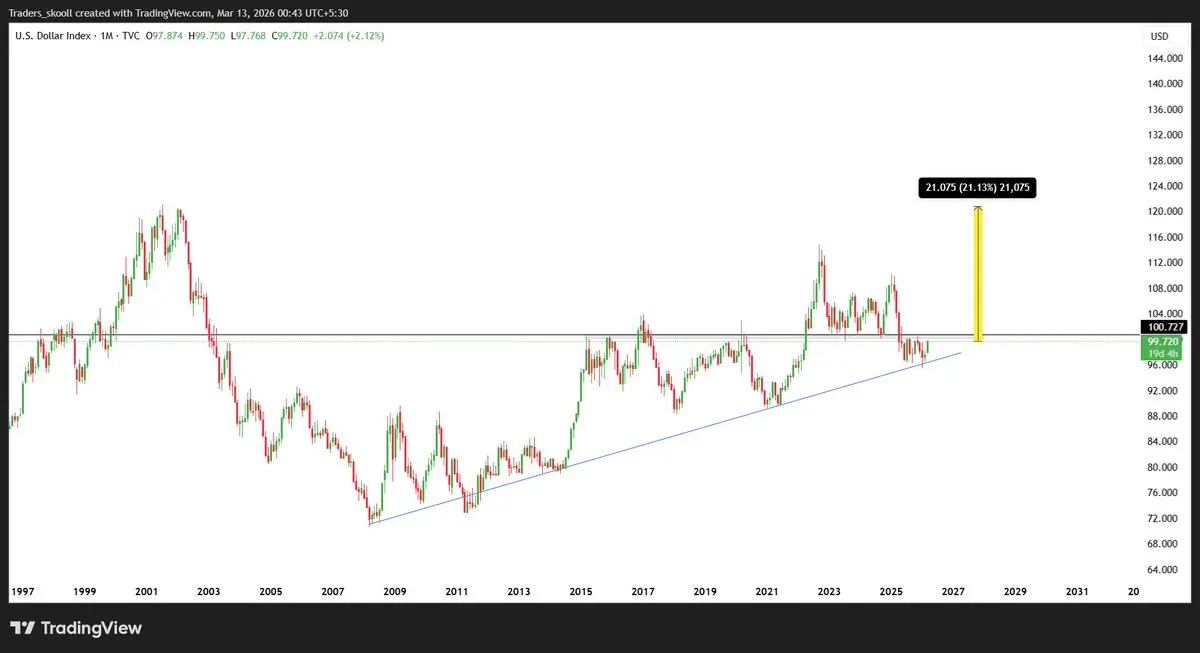Click the 92.000 price axis label
The image size is (1200, 653).
(1162, 391)
